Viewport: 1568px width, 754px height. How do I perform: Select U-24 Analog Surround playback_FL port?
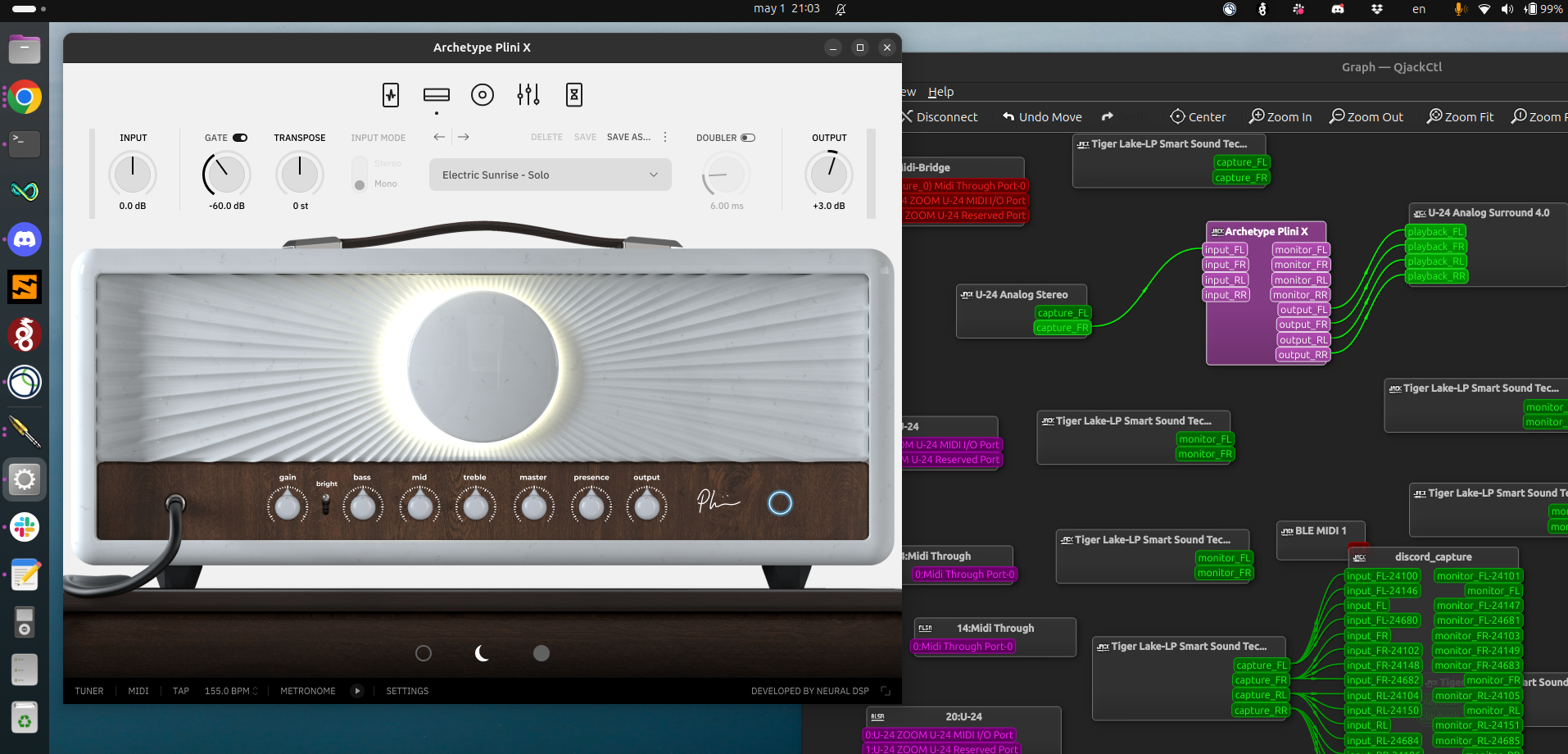1435,232
